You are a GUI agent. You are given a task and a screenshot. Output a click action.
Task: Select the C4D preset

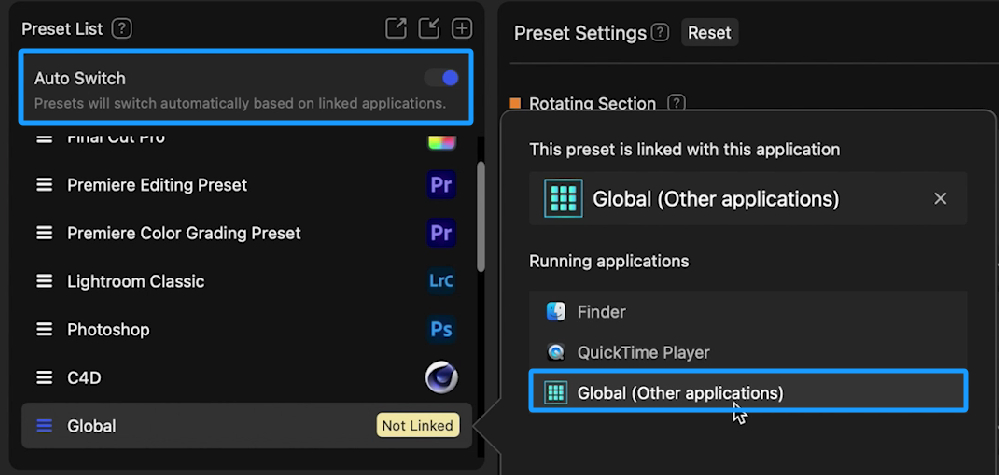pyautogui.click(x=247, y=378)
